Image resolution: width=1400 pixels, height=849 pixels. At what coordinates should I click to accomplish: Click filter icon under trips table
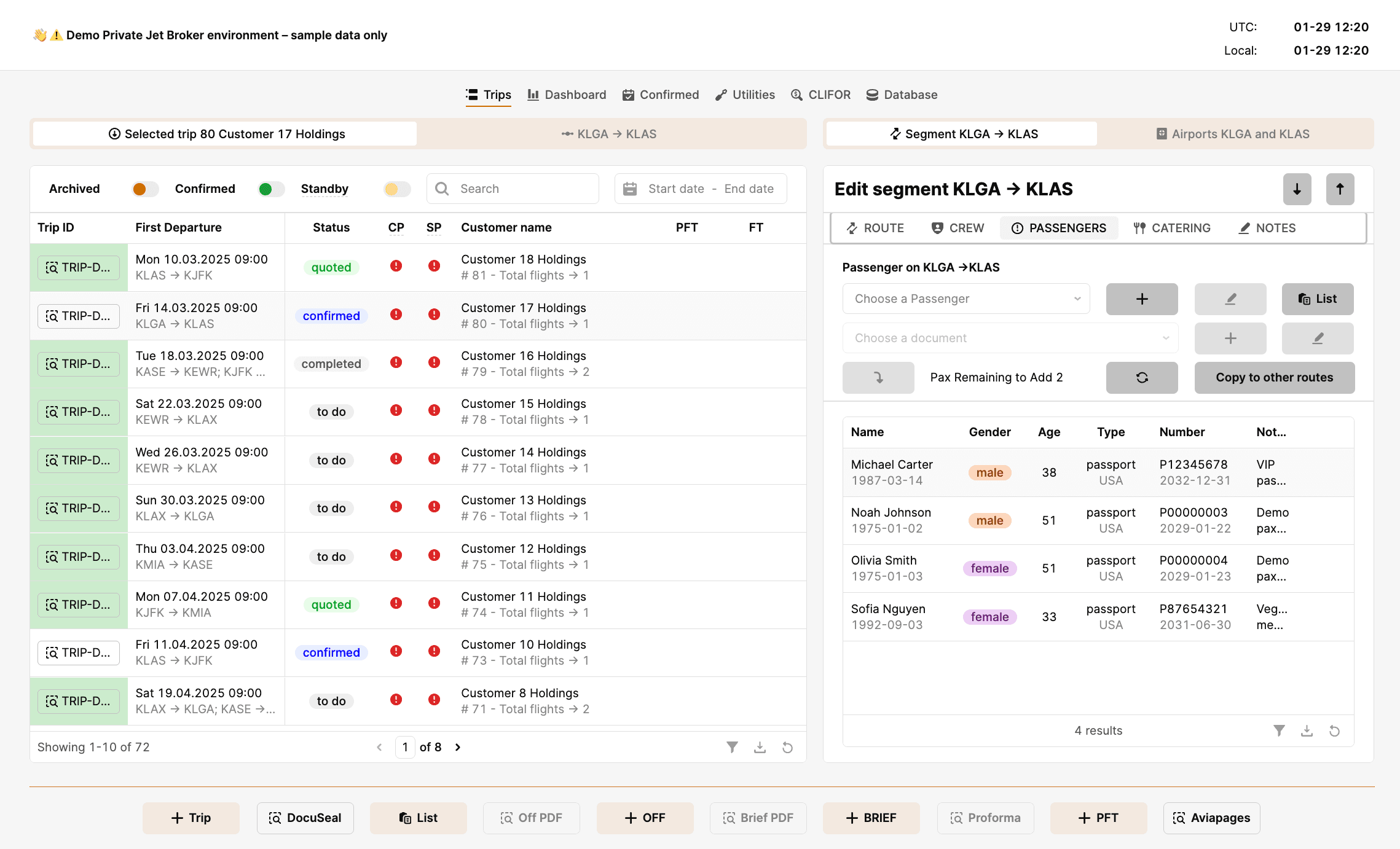[731, 747]
